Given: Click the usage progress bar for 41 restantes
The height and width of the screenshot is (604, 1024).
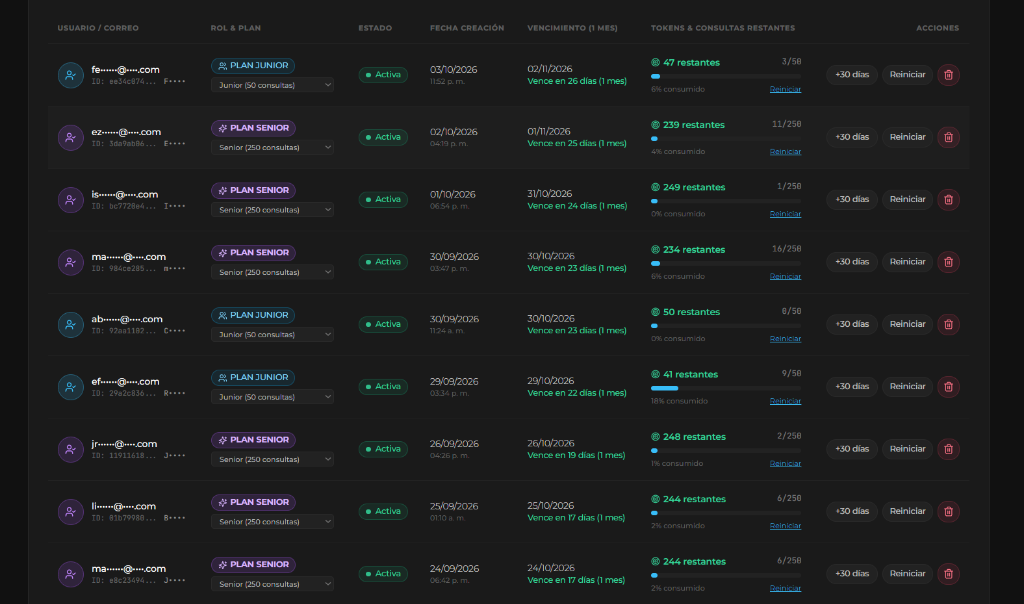Looking at the screenshot, I should pyautogui.click(x=726, y=389).
